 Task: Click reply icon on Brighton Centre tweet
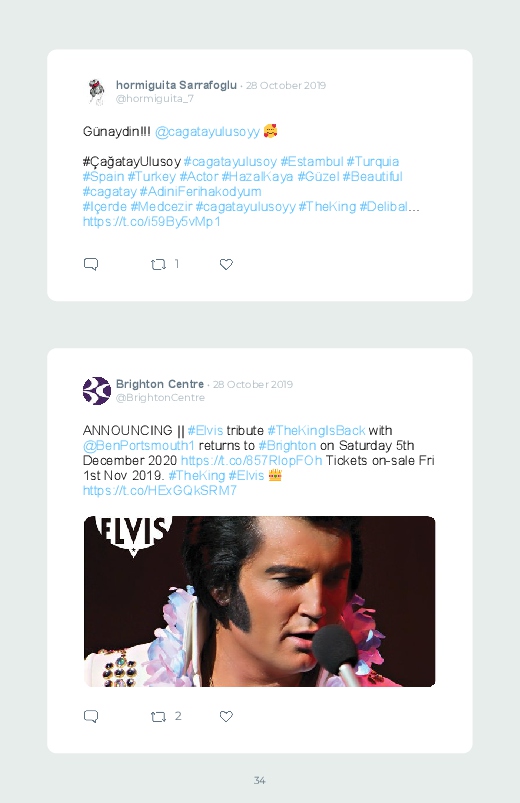91,716
